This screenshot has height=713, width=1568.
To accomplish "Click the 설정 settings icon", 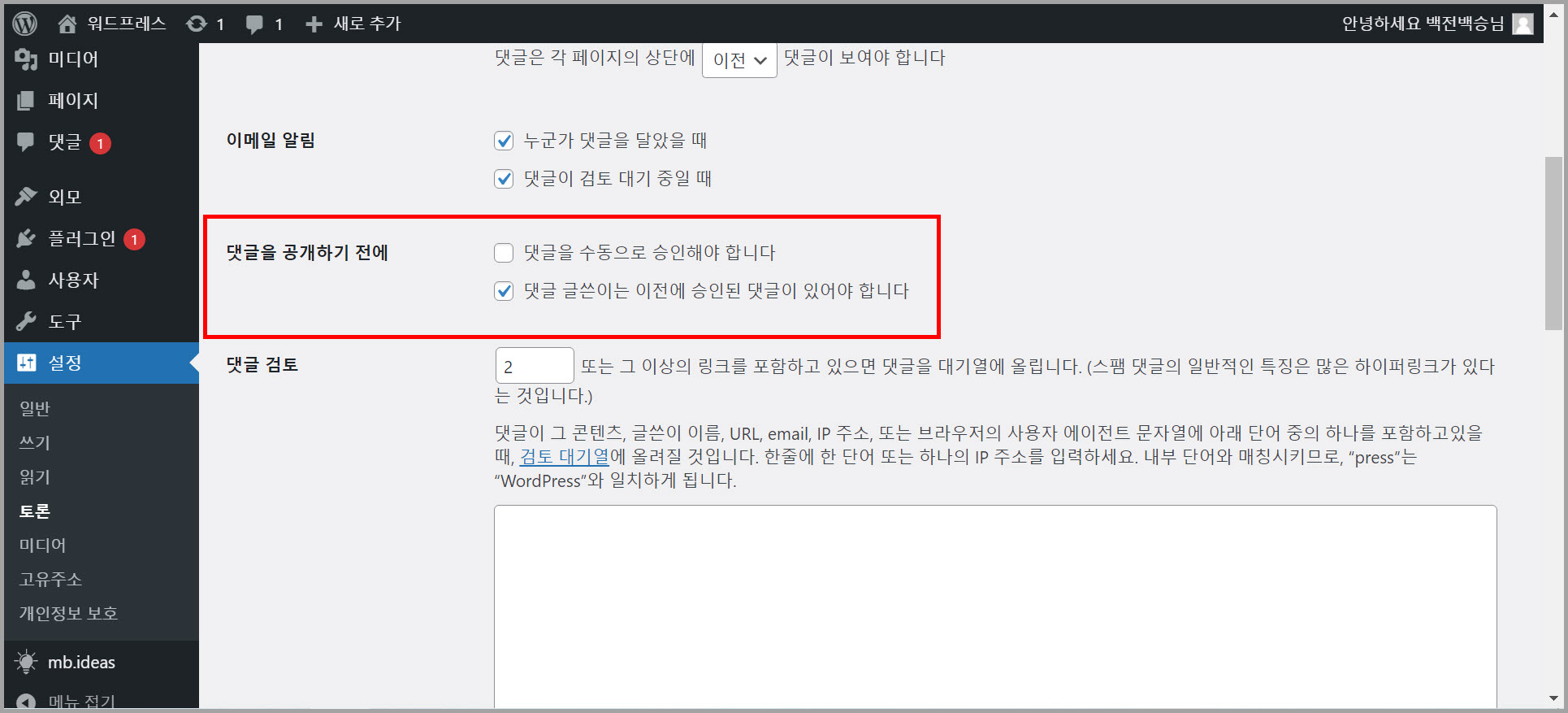I will click(x=26, y=363).
